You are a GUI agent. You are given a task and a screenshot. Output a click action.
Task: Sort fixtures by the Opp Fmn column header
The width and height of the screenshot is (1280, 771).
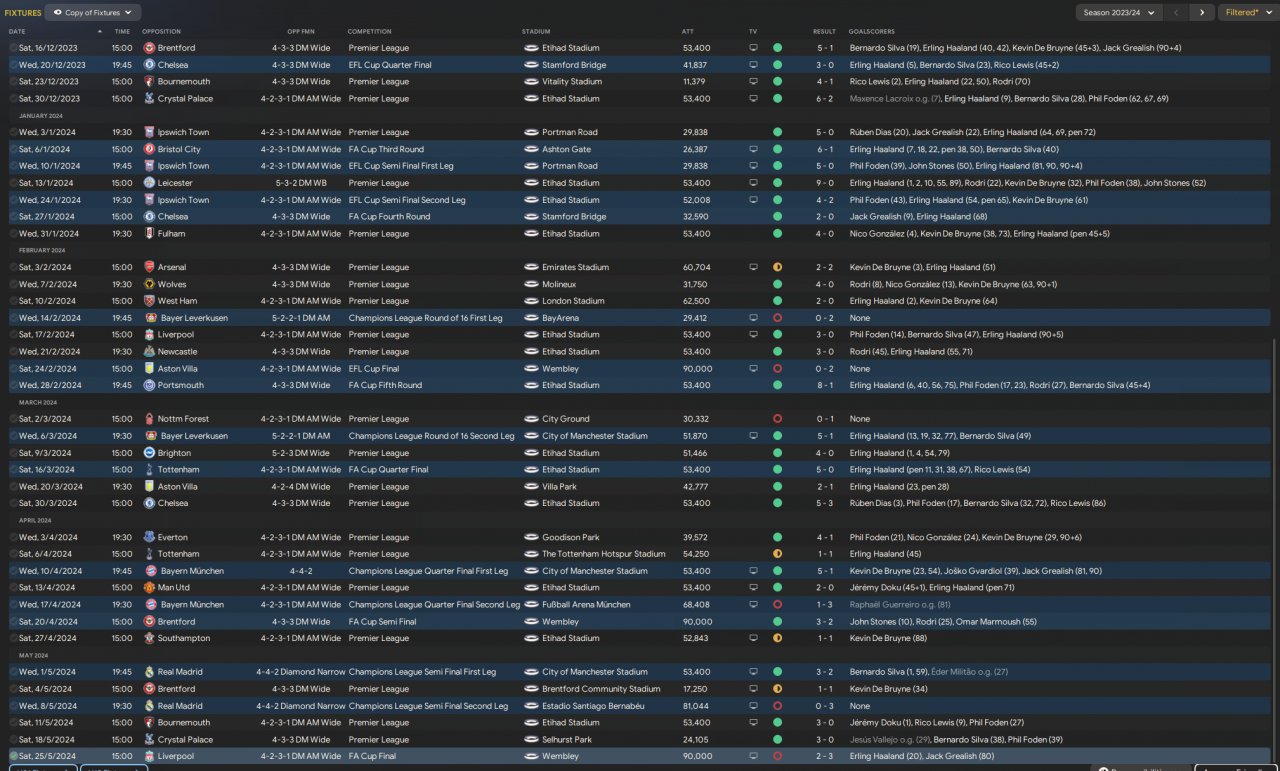(300, 31)
